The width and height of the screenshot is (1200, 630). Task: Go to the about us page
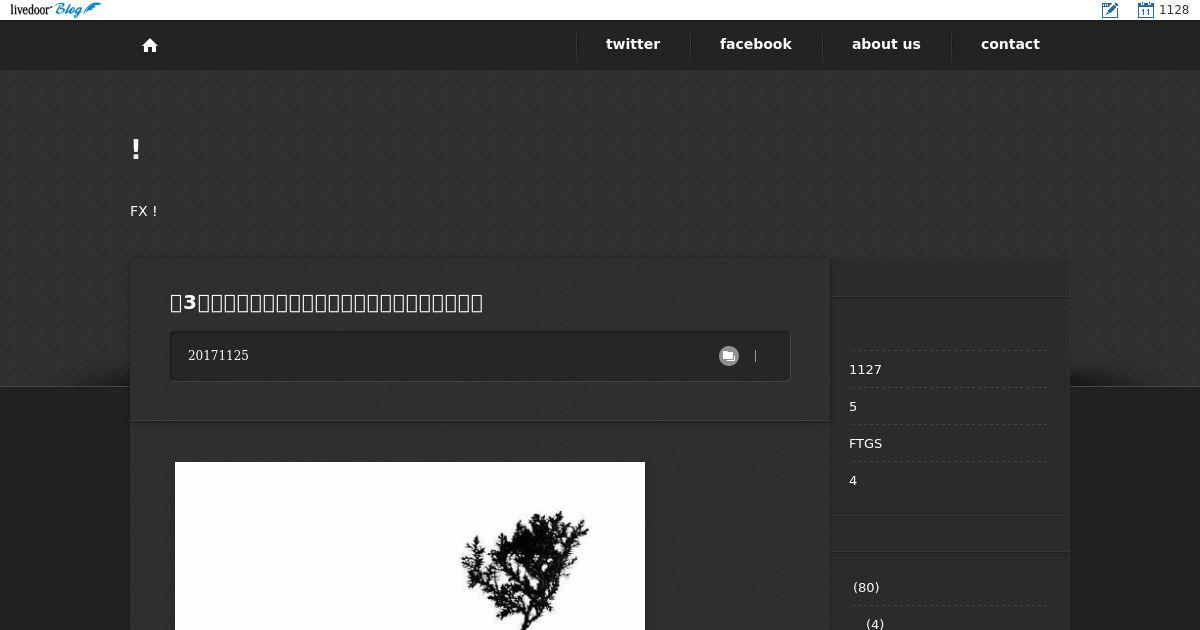pyautogui.click(x=886, y=44)
